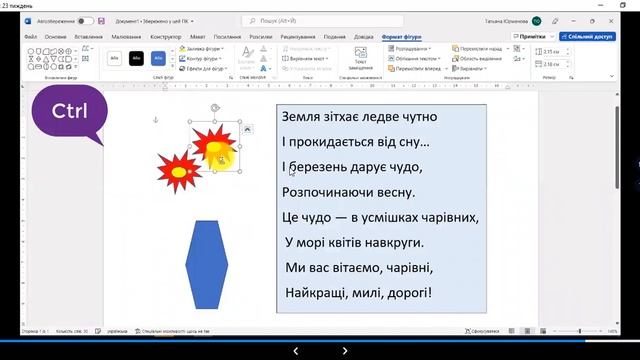Viewport: 640px width, 360px height.
Task: Click the Текст заміщення button
Action: click(x=361, y=58)
